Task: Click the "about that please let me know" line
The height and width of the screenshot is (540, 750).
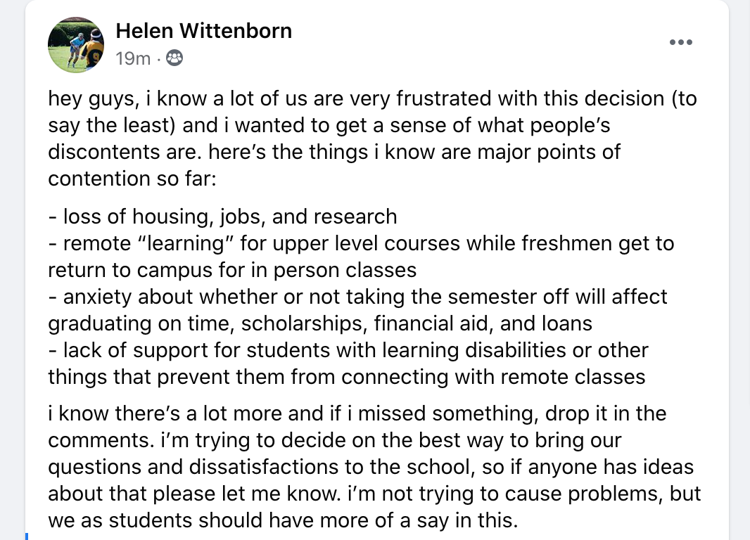Action: pyautogui.click(x=375, y=494)
